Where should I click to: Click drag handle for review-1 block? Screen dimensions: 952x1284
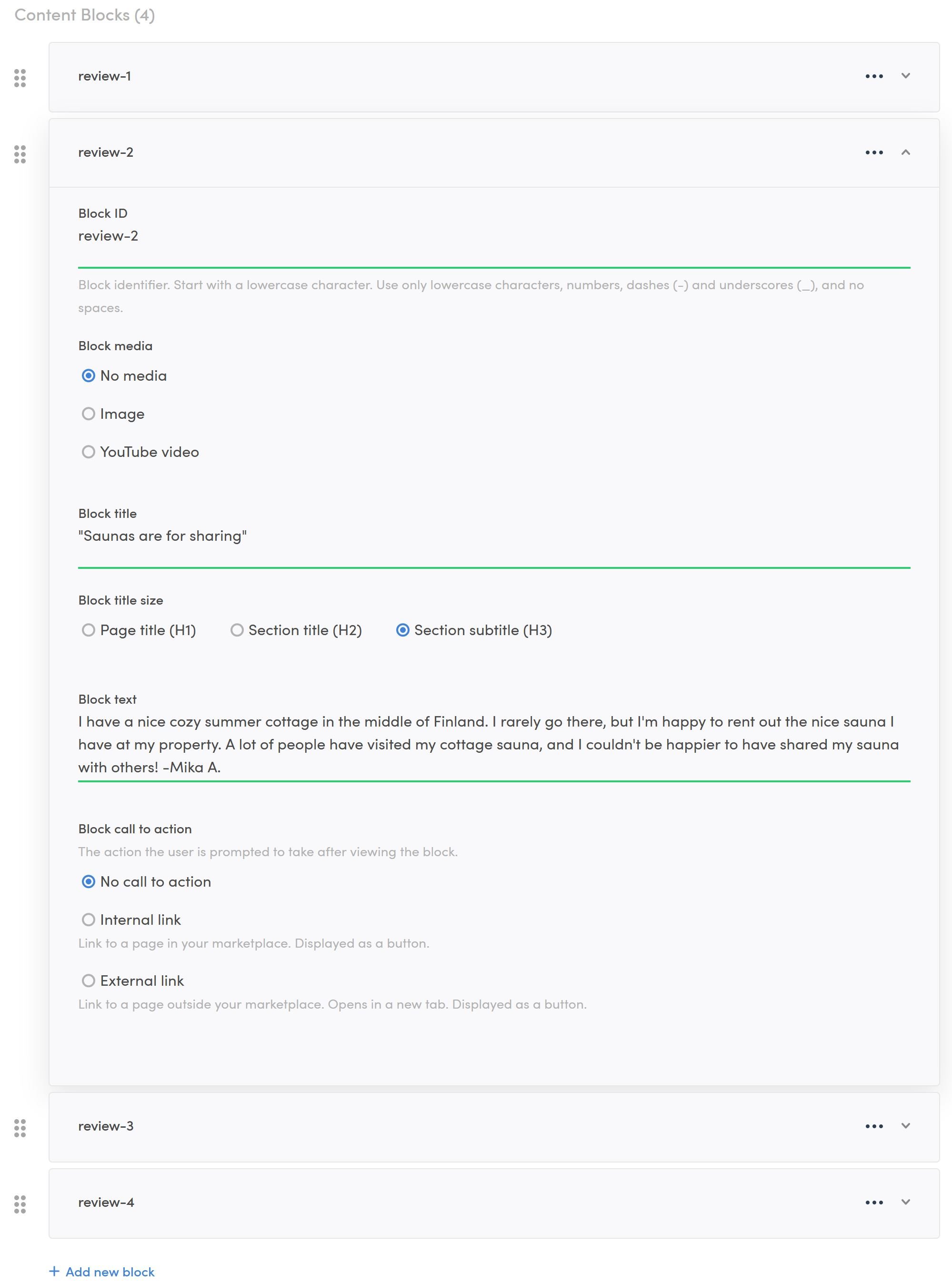[x=20, y=78]
